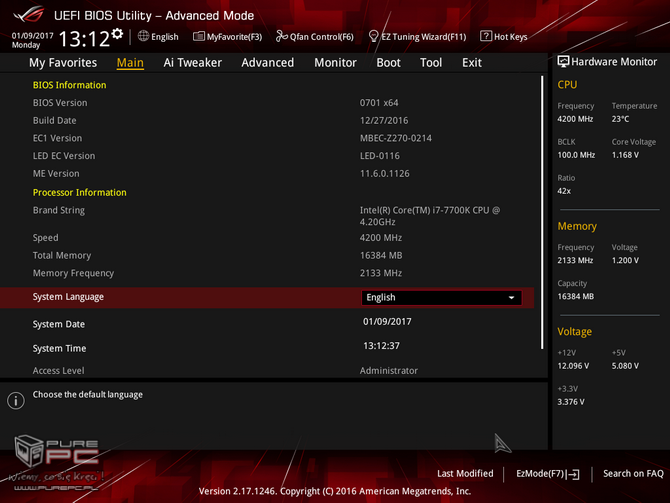Screen dimensions: 670x503
Task: Click the Choose the default language hint
Action: pos(88,394)
